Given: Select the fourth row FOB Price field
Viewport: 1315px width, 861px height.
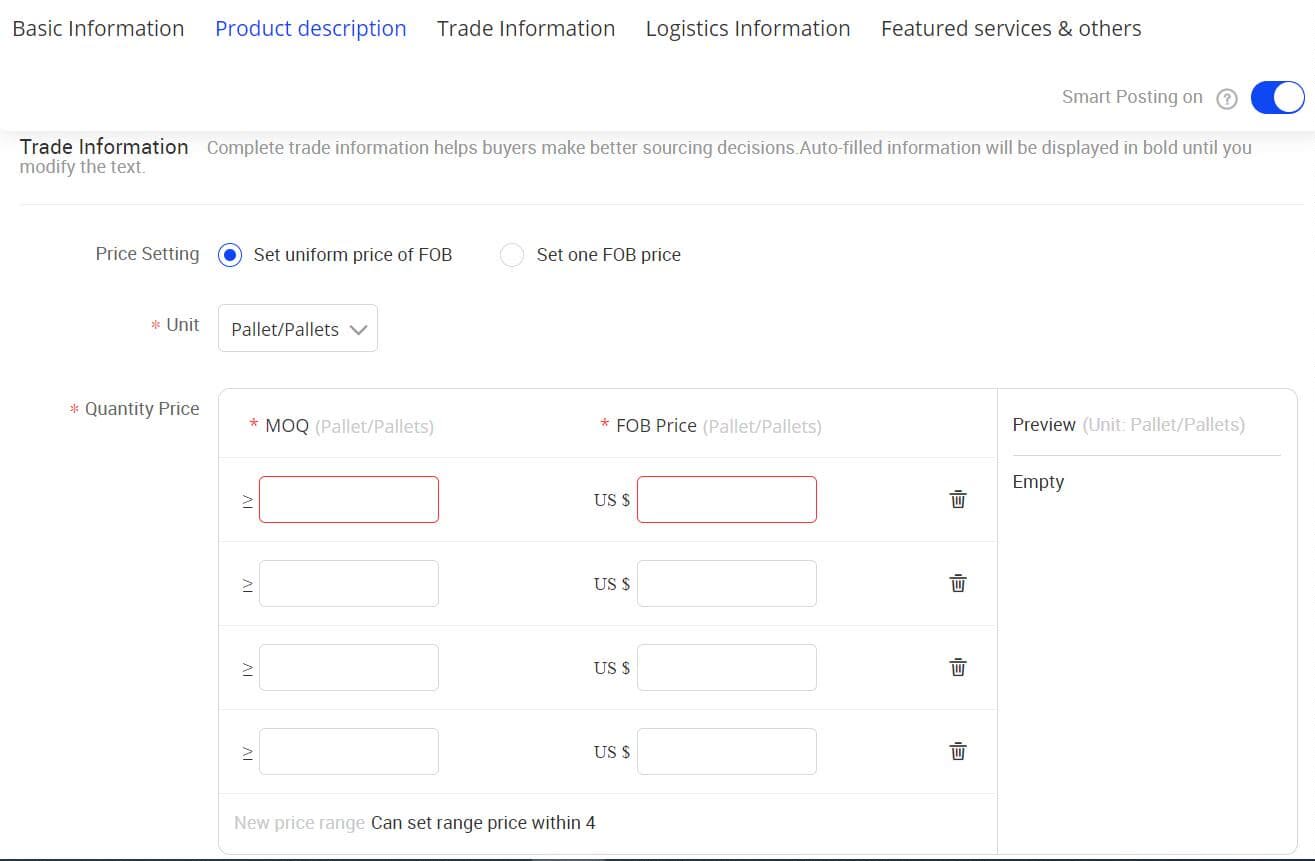Looking at the screenshot, I should point(727,751).
